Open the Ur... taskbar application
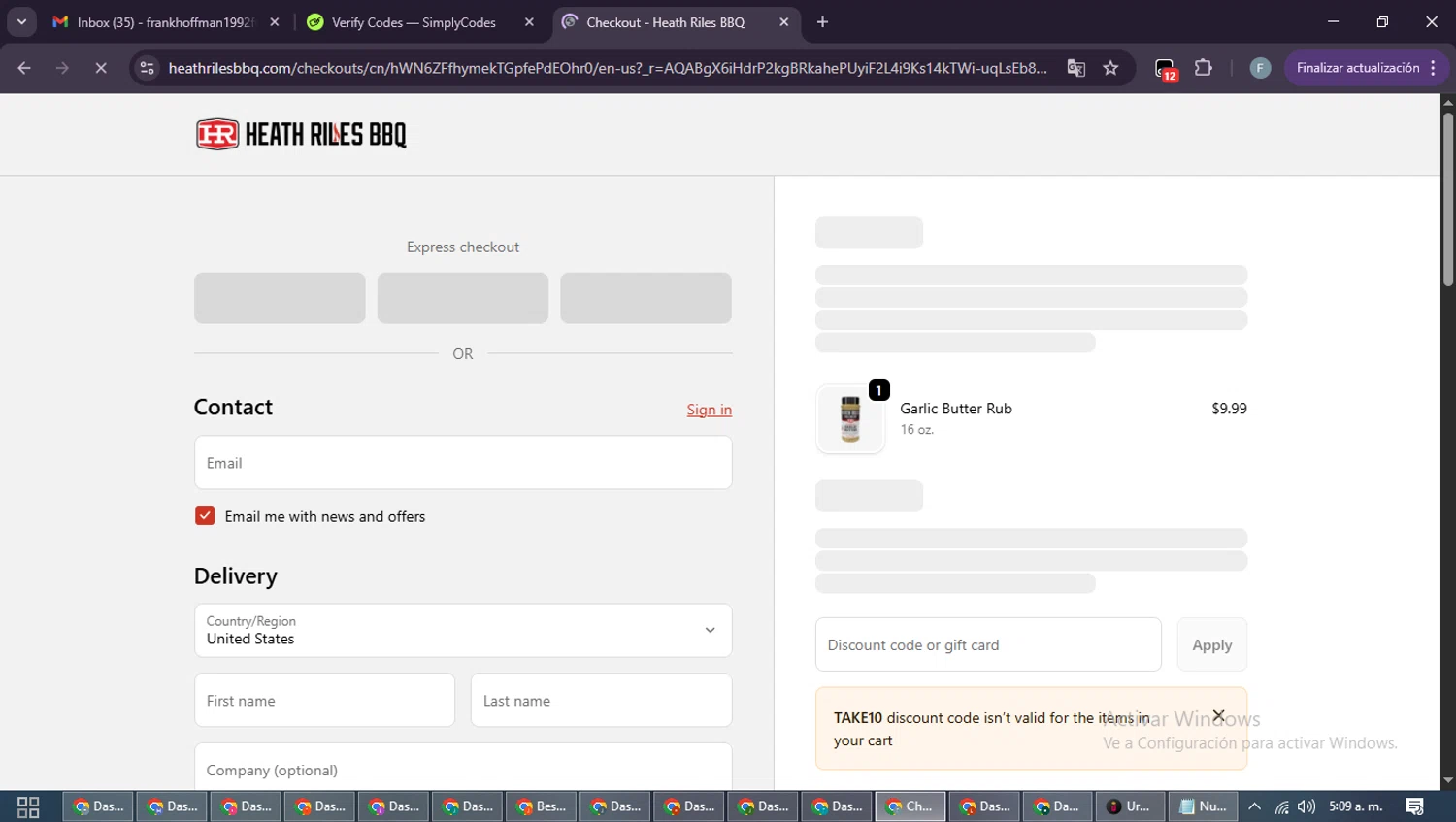1456x822 pixels. [x=1130, y=806]
